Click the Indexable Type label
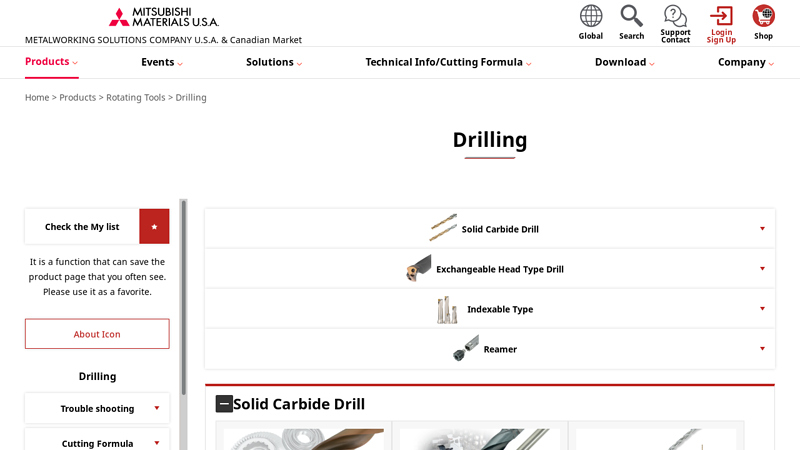800x450 pixels. click(x=500, y=309)
